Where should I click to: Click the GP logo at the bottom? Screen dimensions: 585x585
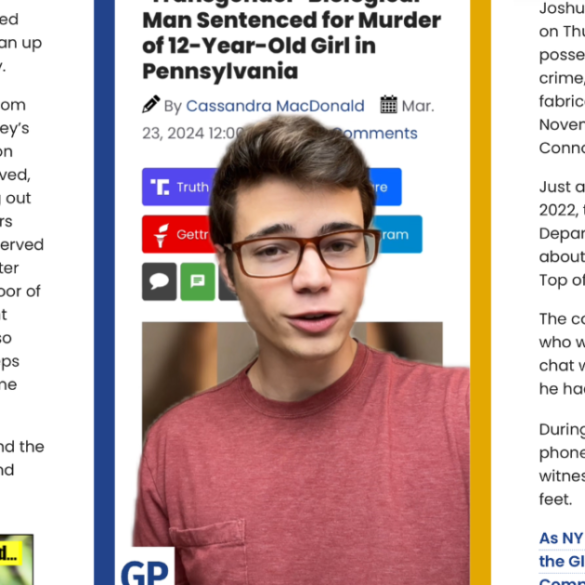(145, 570)
